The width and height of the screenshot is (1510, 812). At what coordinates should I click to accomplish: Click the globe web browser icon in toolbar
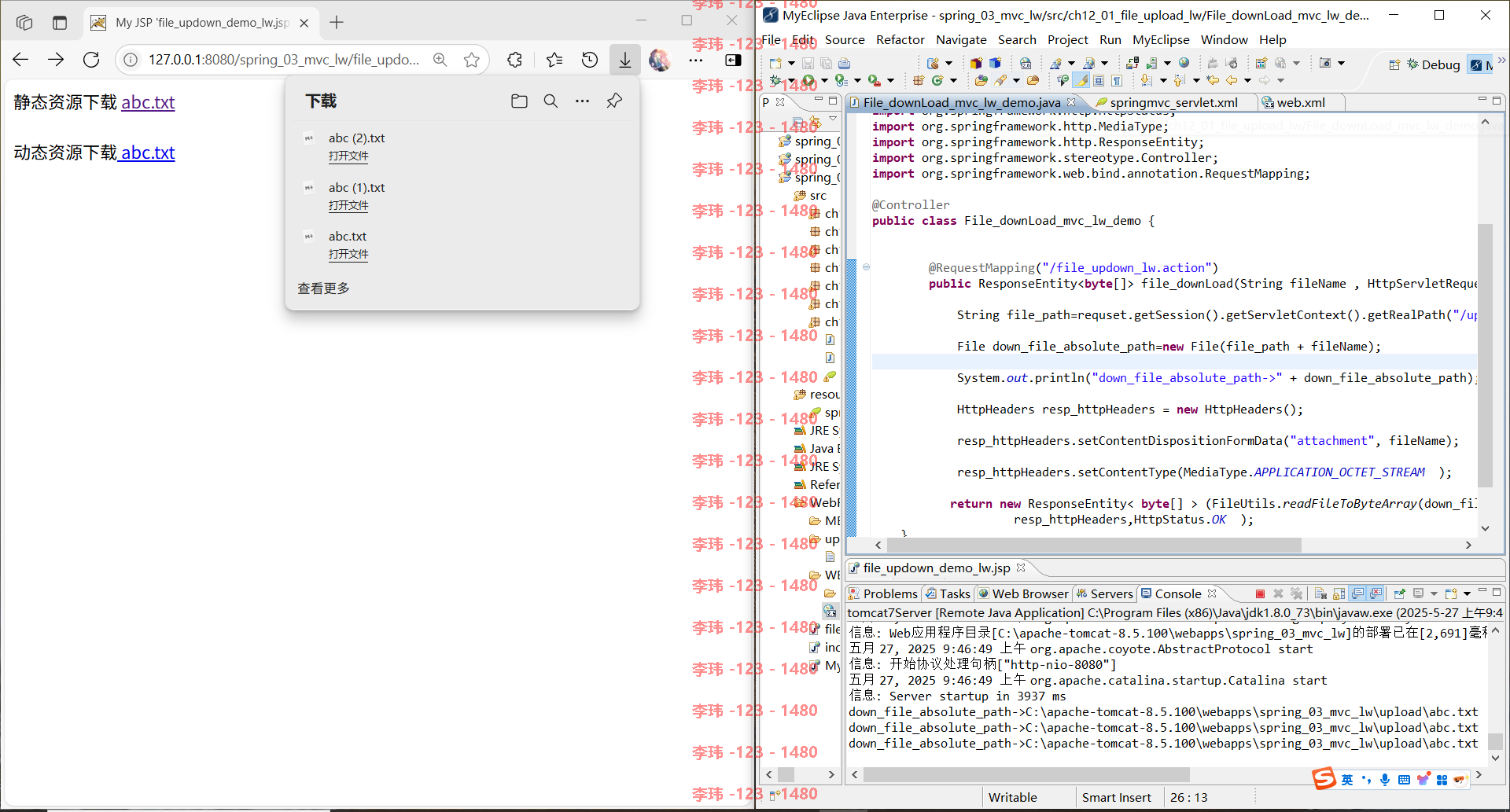[x=1184, y=63]
